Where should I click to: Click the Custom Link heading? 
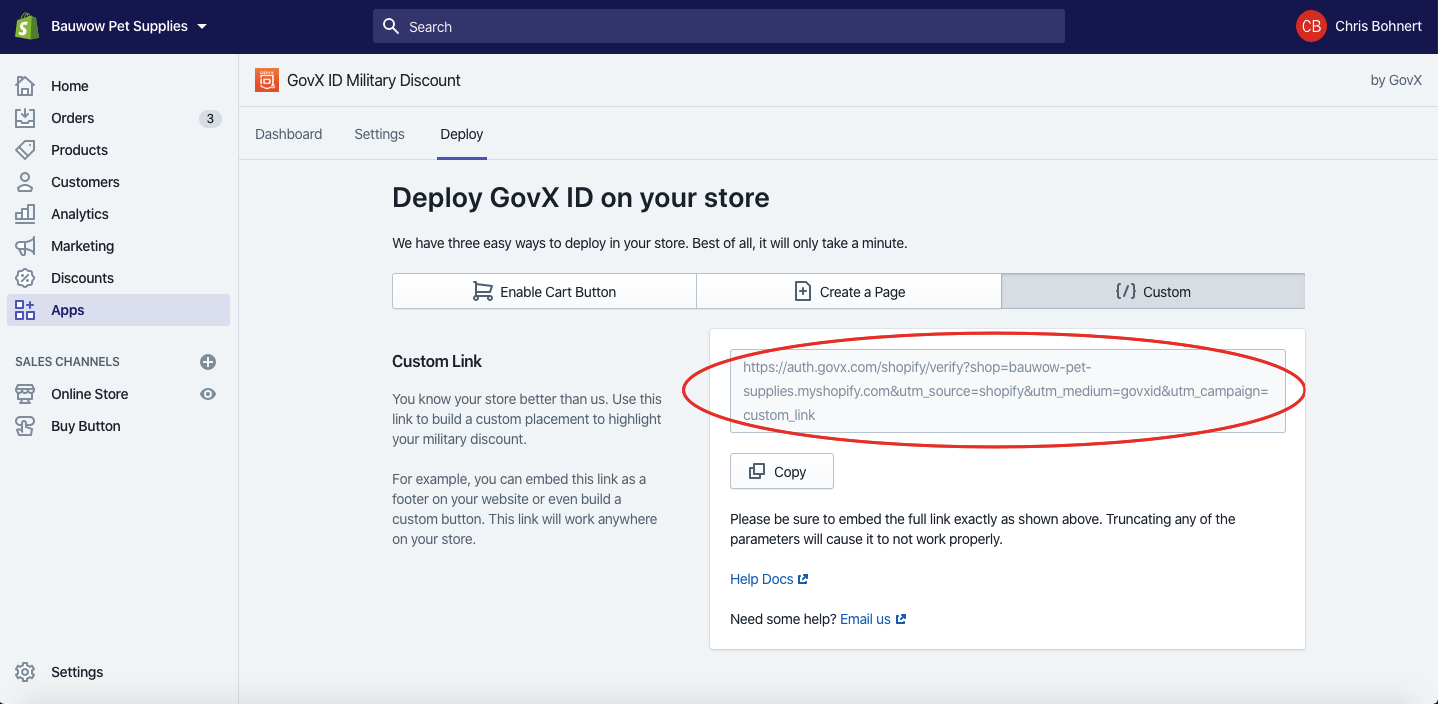pyautogui.click(x=437, y=361)
